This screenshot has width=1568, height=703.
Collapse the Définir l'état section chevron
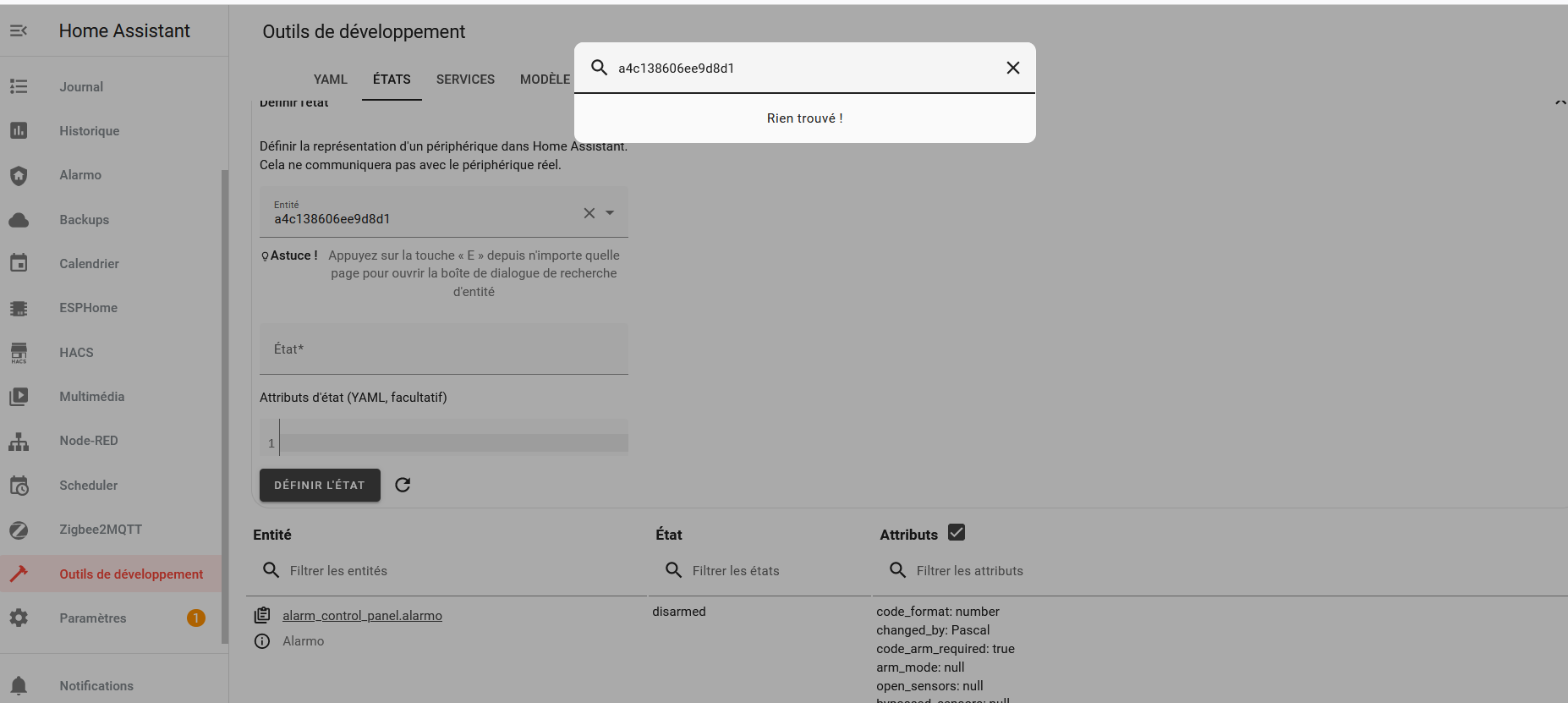pos(1560,102)
